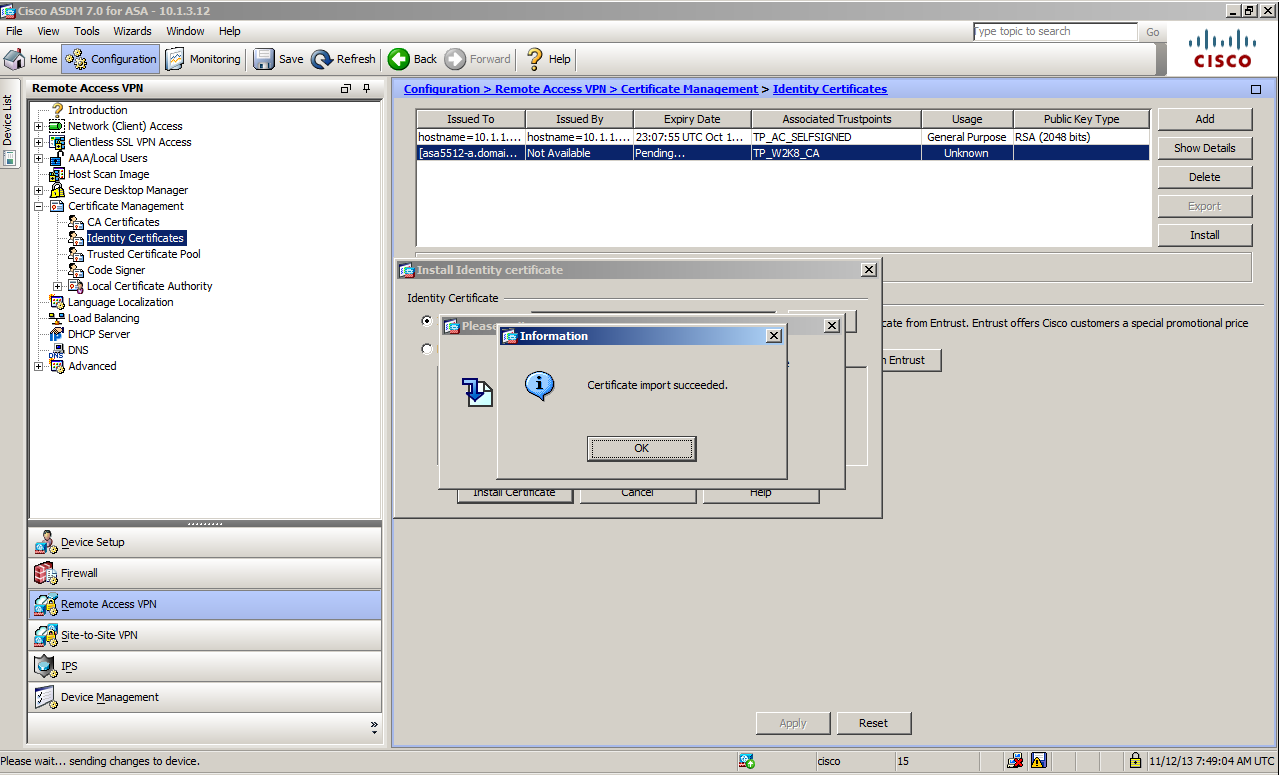Sort table by Expiry Date column
The height and width of the screenshot is (775, 1279).
tap(692, 119)
